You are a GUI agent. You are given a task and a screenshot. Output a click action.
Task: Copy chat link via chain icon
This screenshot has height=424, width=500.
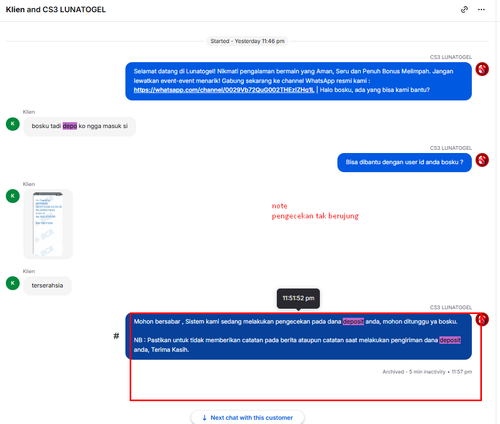point(464,10)
